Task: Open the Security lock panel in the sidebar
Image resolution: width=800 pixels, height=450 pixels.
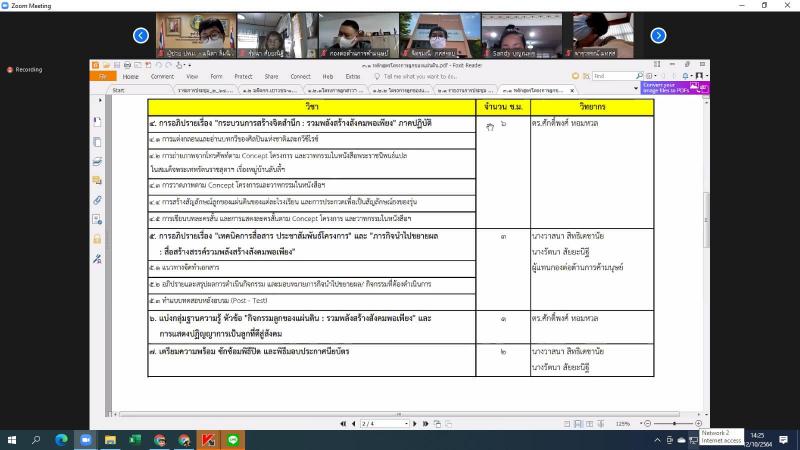Action: pos(97,239)
